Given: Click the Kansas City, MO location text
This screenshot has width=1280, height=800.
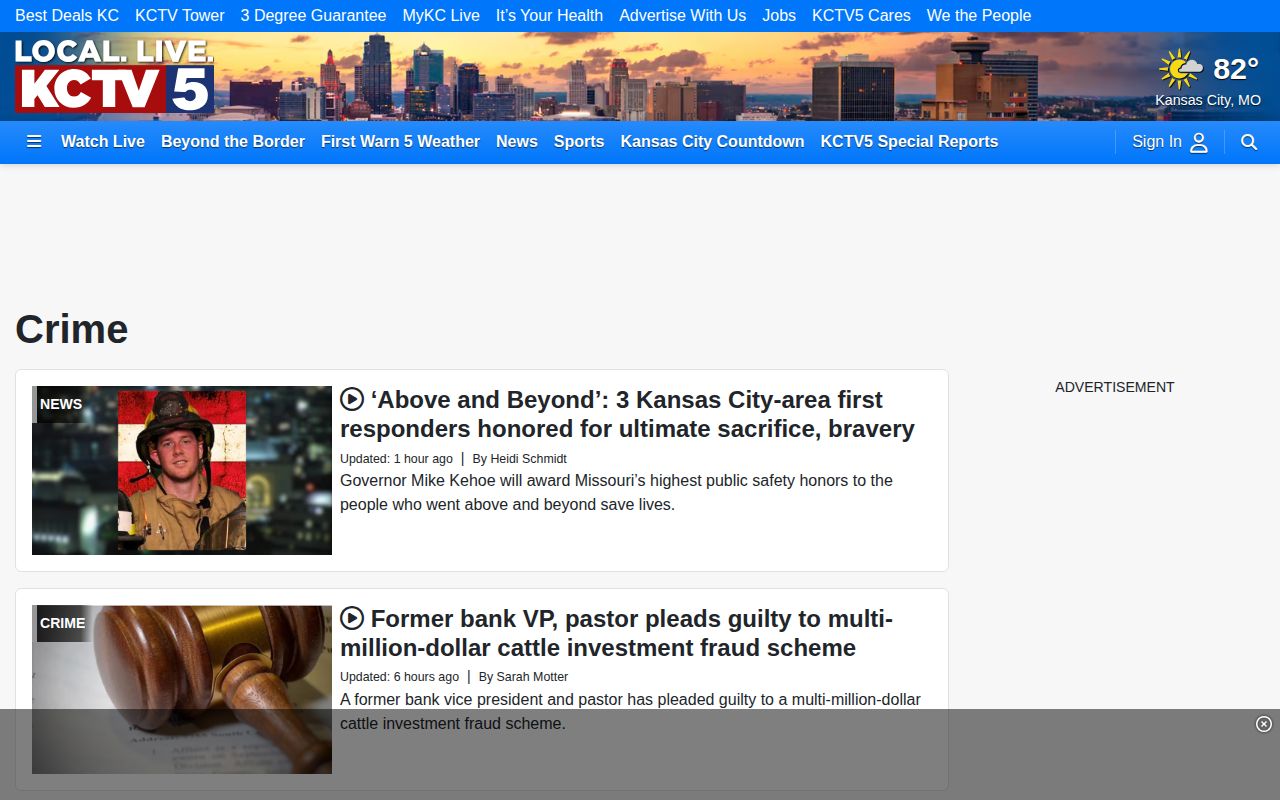Looking at the screenshot, I should pyautogui.click(x=1208, y=100).
